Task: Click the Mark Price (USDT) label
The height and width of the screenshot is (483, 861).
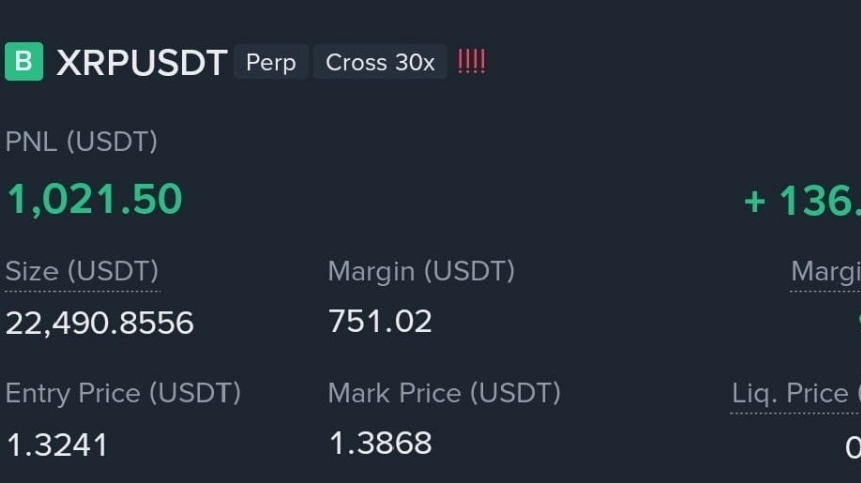Action: pyautogui.click(x=444, y=393)
